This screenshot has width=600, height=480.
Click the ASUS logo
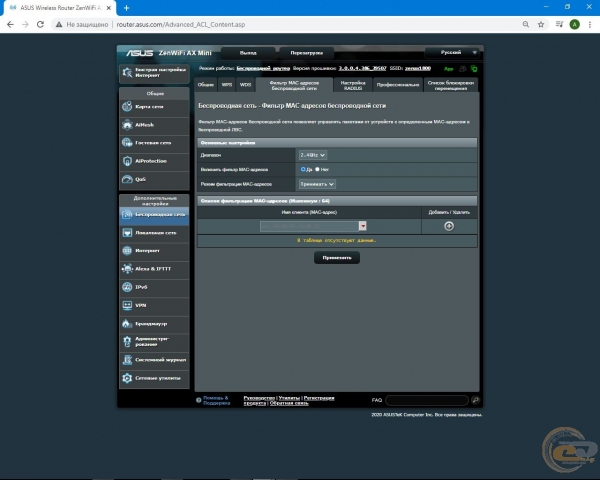[x=140, y=53]
